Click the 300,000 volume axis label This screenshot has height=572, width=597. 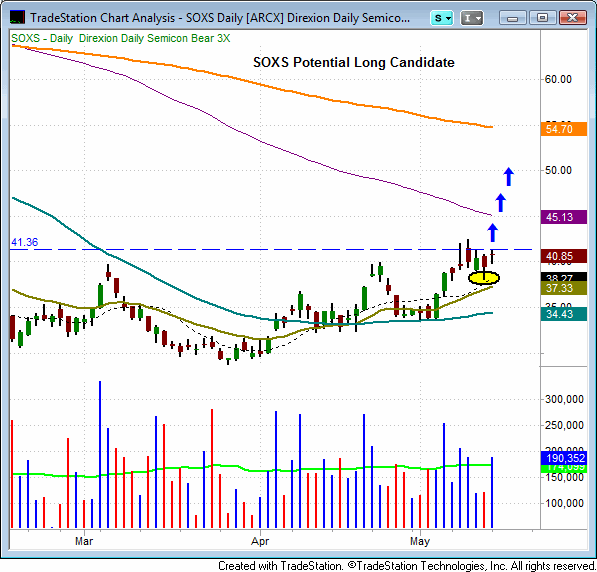564,399
